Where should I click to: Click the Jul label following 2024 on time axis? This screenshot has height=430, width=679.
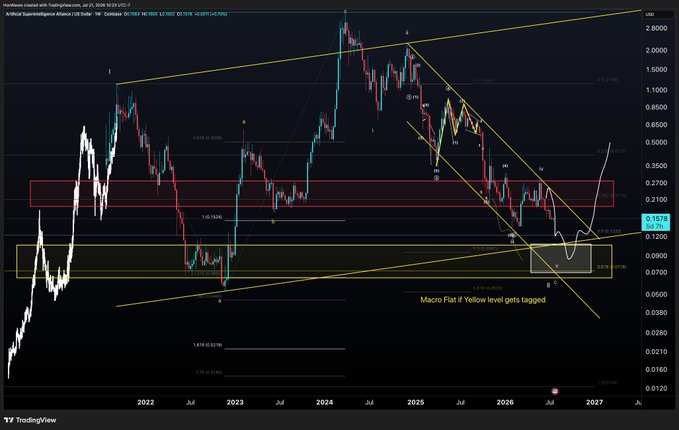[x=369, y=402]
